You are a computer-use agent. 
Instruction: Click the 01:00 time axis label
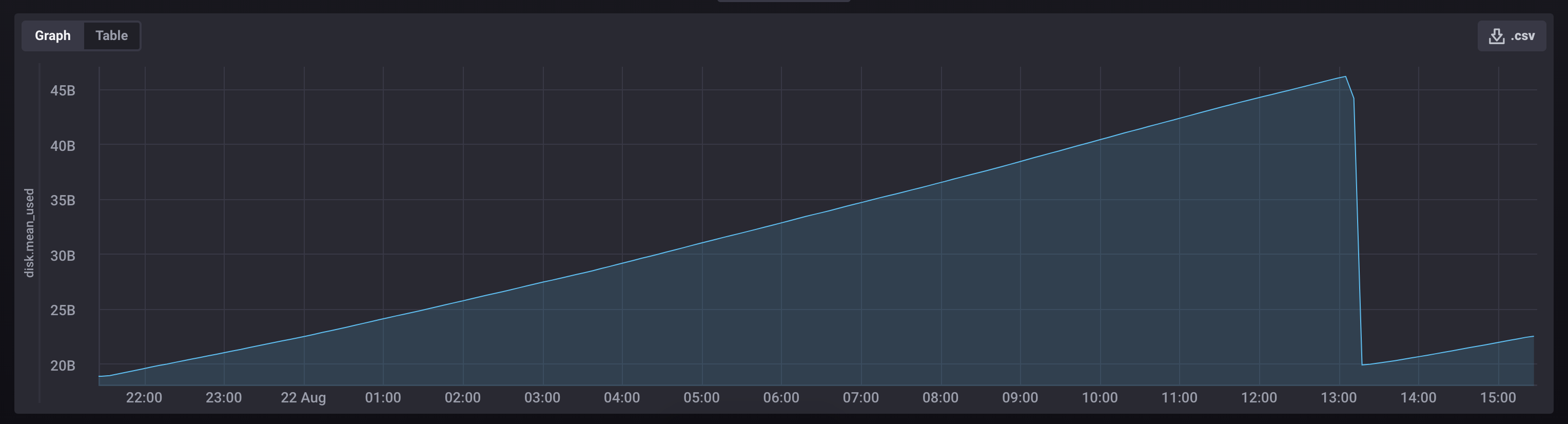[383, 398]
